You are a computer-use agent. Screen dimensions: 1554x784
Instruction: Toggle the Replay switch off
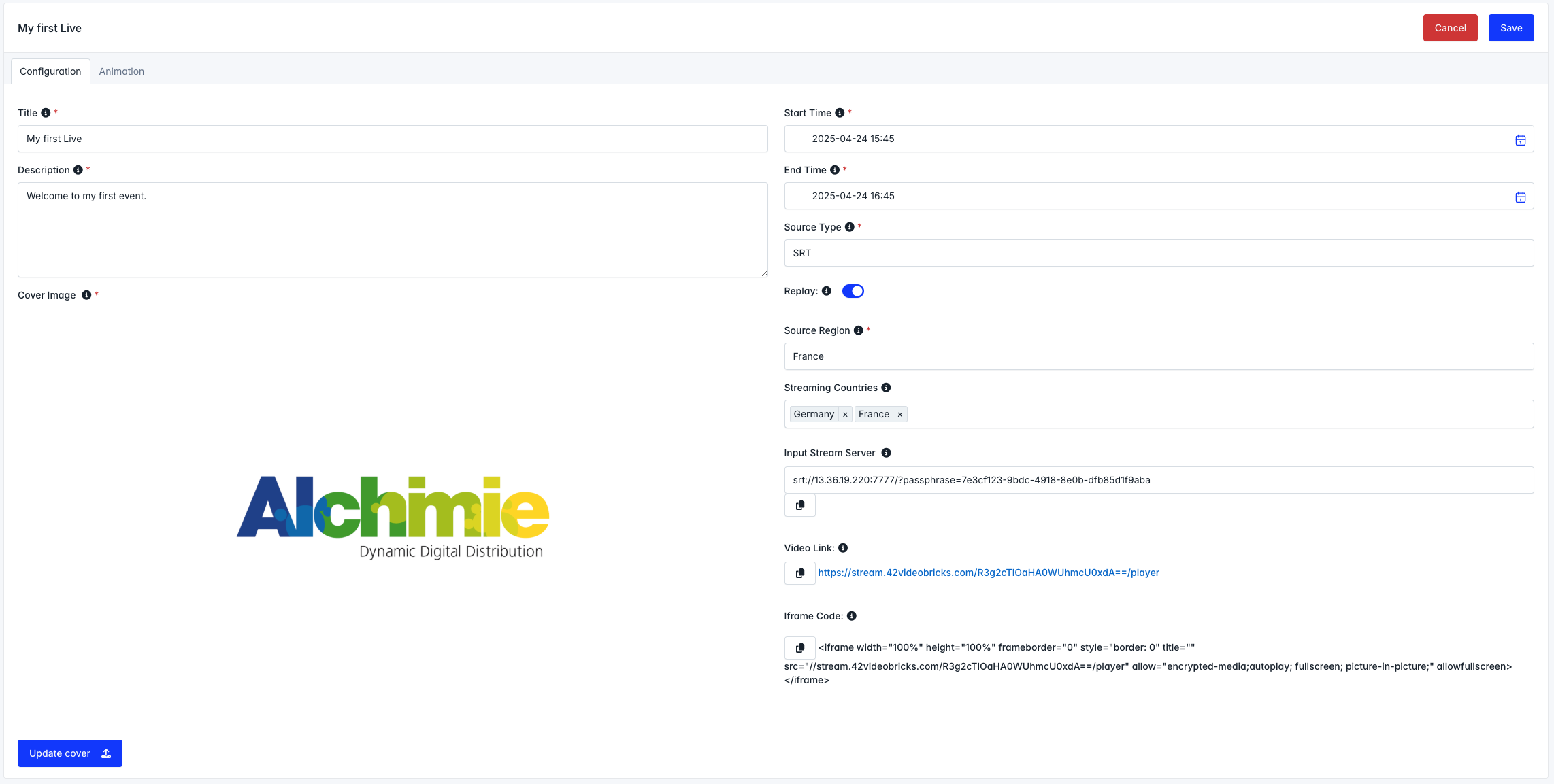coord(853,291)
